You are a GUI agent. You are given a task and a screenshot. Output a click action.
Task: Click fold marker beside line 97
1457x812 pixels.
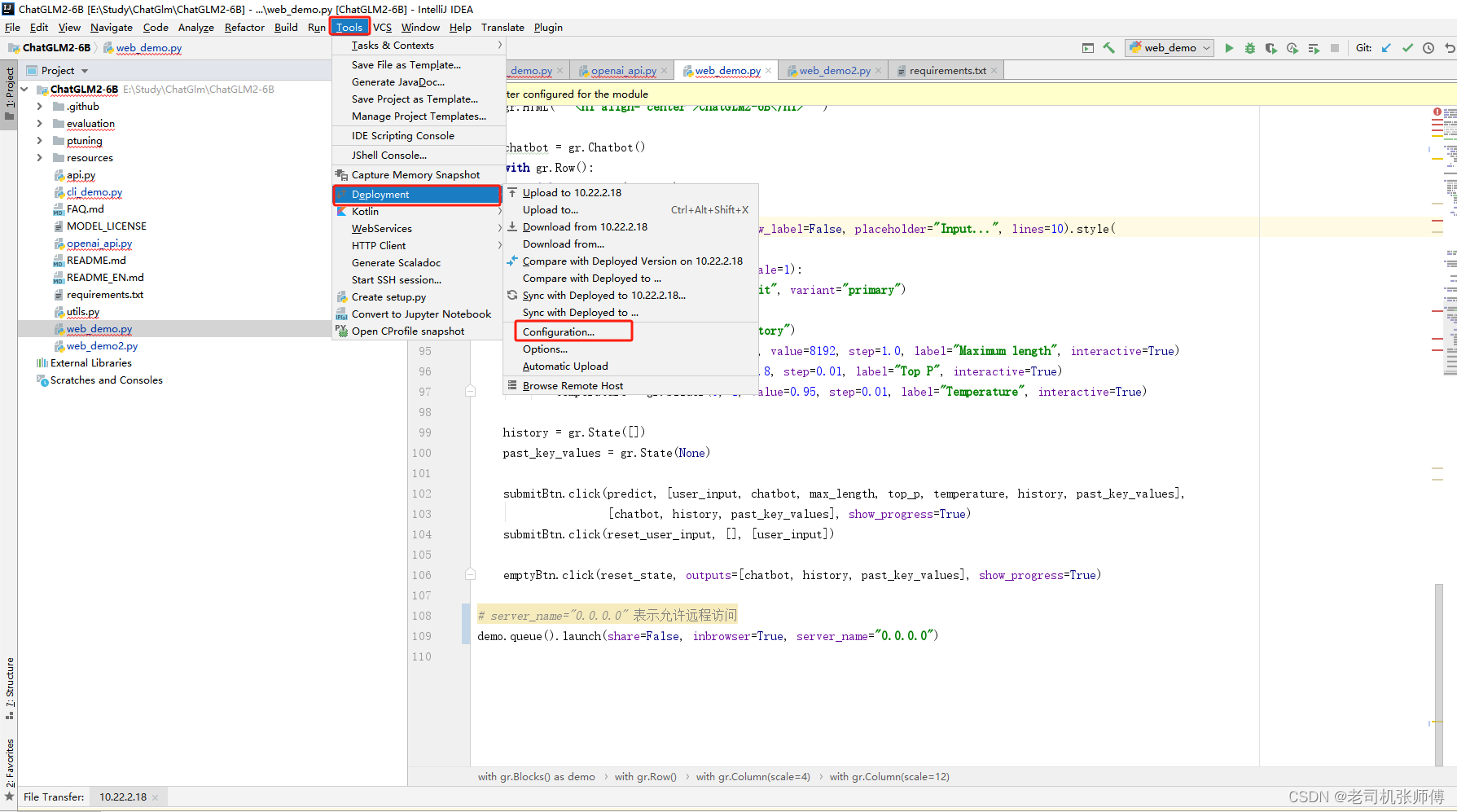(x=470, y=392)
